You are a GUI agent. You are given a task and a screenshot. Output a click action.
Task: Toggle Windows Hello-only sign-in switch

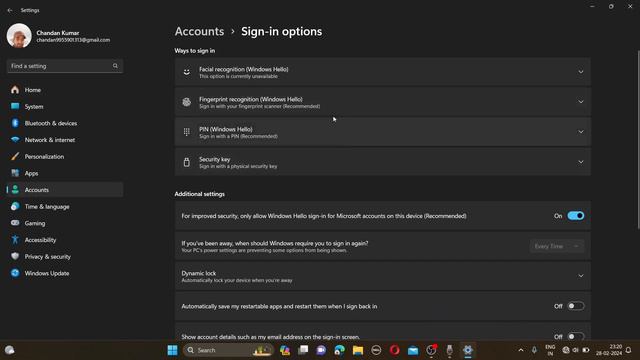point(576,216)
